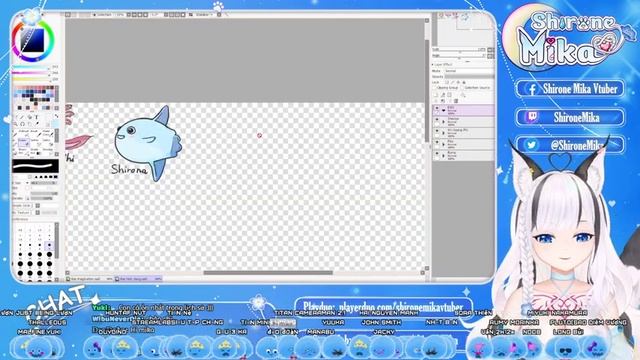Select the magic wand tool
640x360 pixels.
point(30,117)
